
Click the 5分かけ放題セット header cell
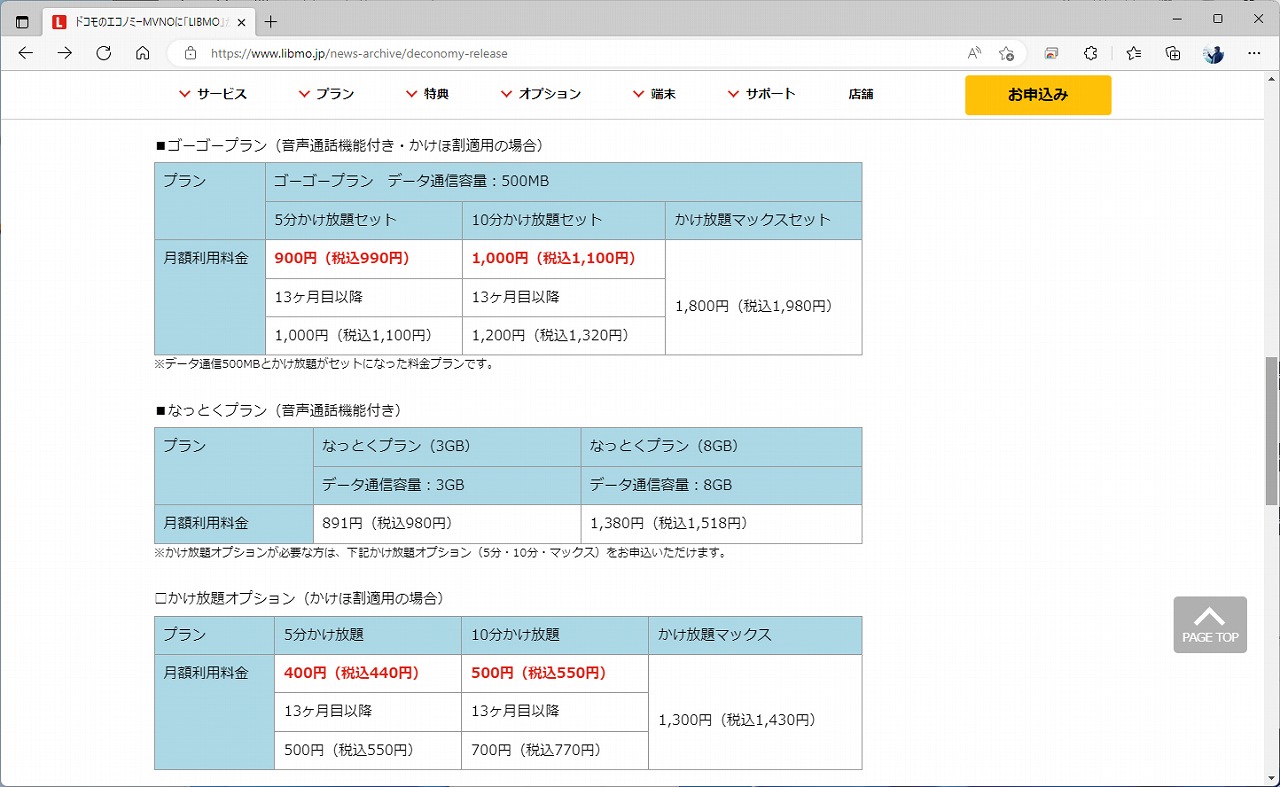coord(363,220)
